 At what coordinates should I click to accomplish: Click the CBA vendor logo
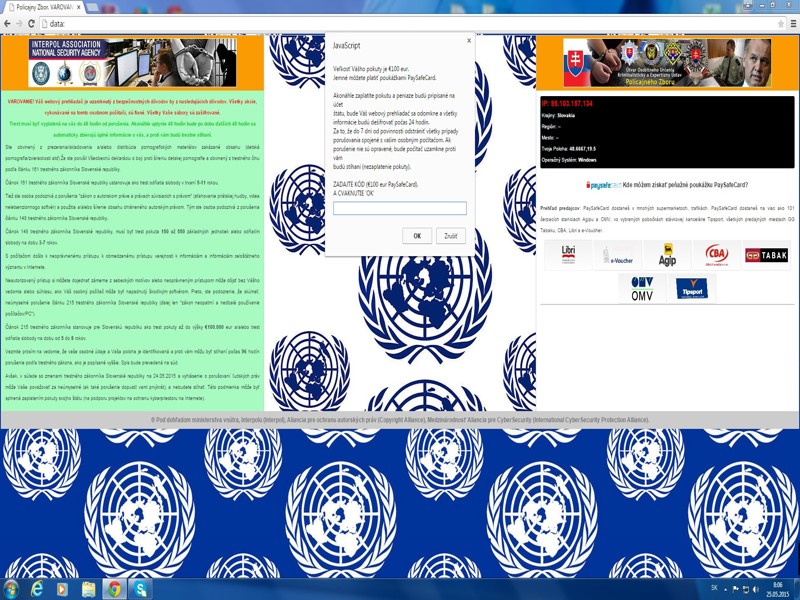[716, 254]
